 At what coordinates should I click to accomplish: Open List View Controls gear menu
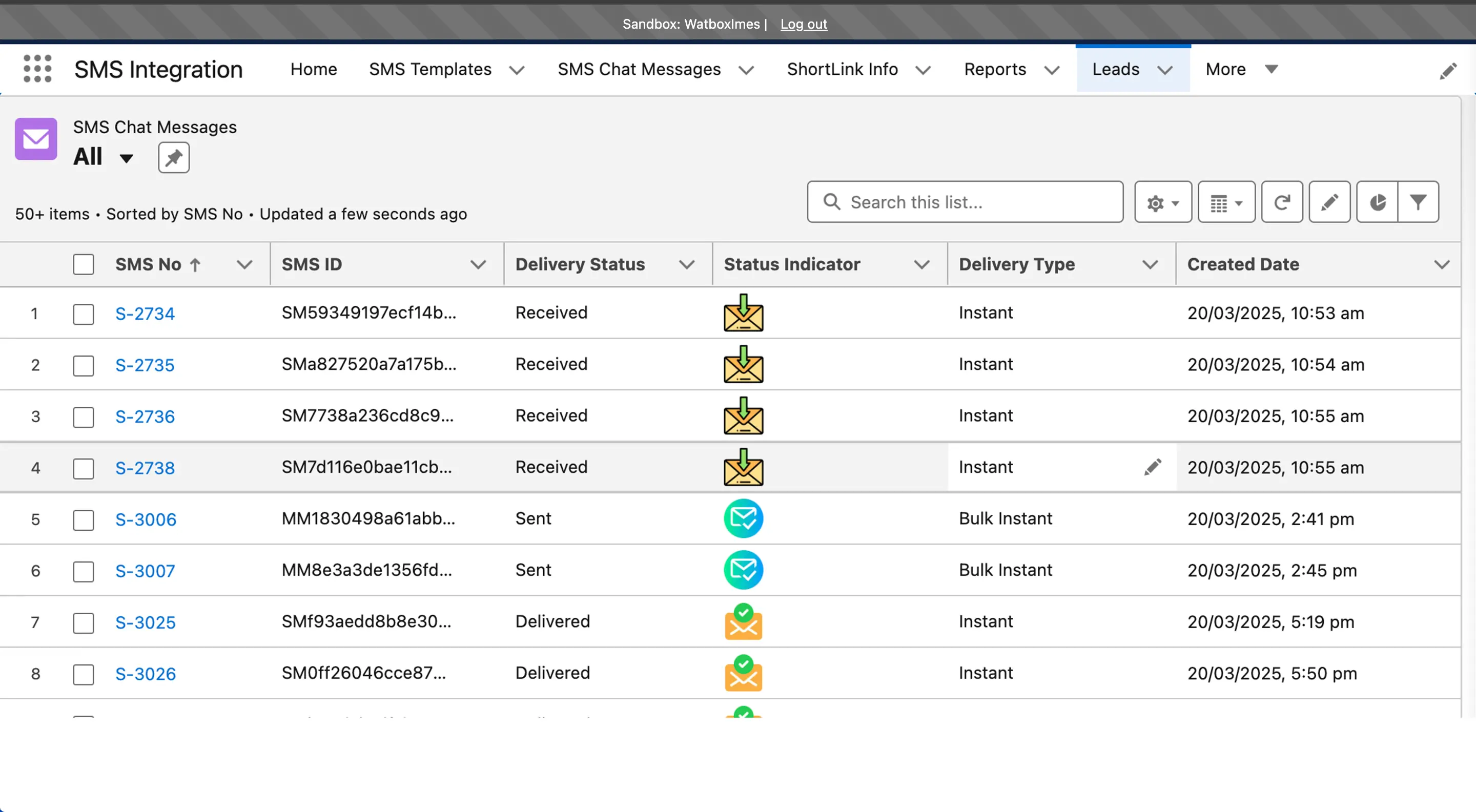click(x=1162, y=202)
